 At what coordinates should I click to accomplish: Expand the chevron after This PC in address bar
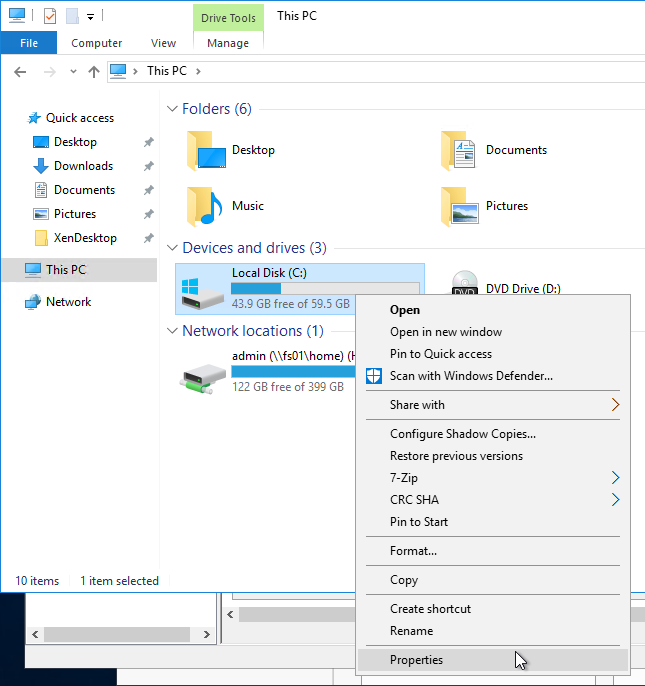click(x=198, y=71)
